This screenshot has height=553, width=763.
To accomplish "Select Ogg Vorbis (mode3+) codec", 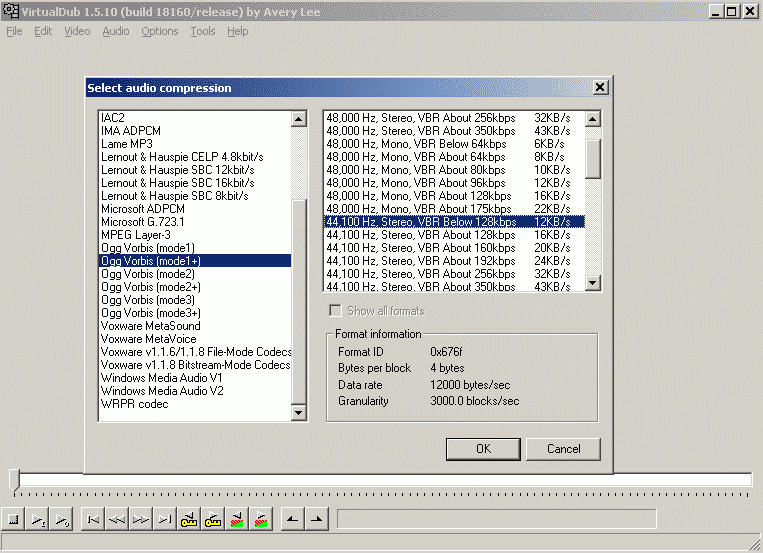I will pos(195,313).
